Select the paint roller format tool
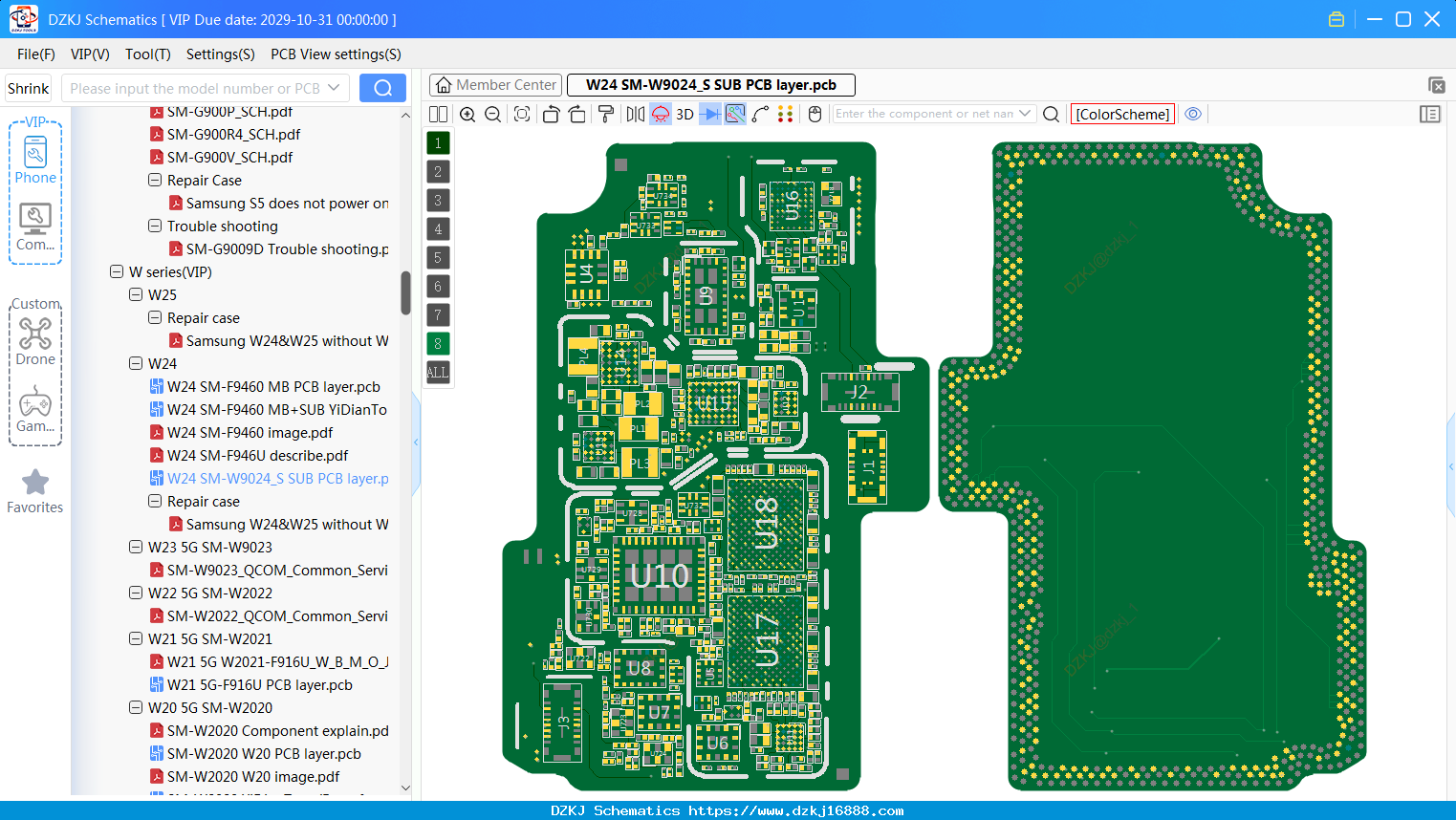The width and height of the screenshot is (1456, 820). point(606,114)
